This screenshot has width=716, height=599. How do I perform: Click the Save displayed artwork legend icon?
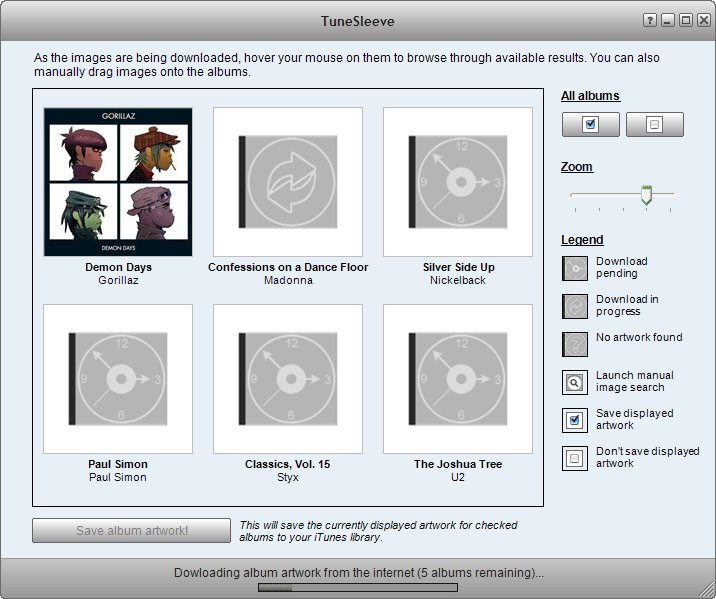click(575, 420)
